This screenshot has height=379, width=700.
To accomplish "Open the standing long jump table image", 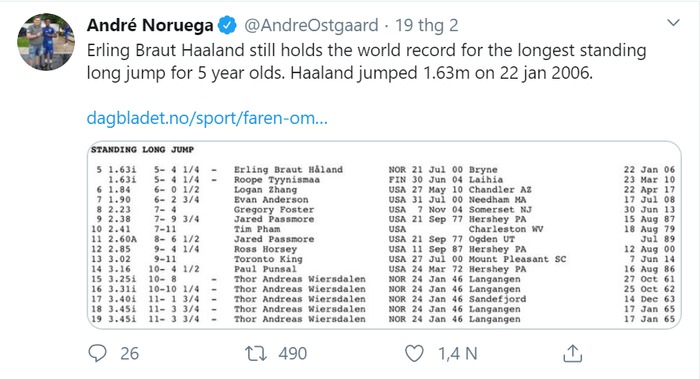I will click(x=384, y=235).
